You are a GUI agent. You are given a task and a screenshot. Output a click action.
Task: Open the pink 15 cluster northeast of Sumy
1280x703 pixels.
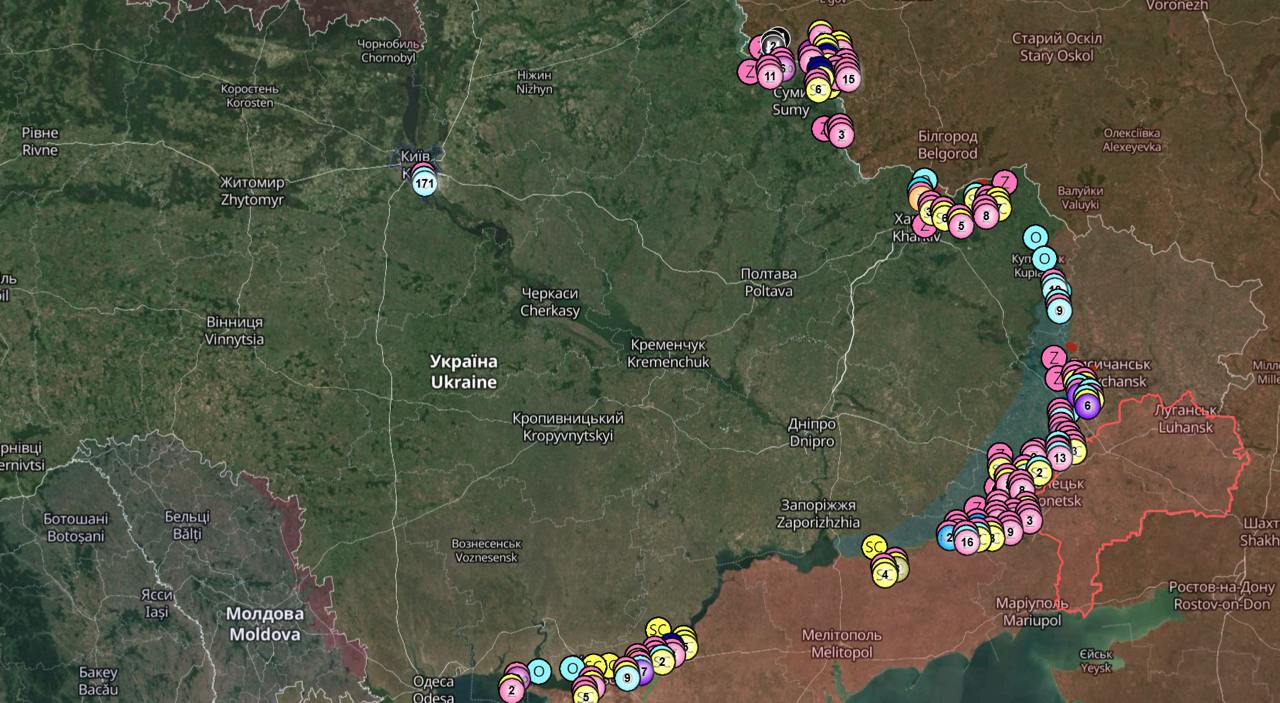(x=847, y=78)
